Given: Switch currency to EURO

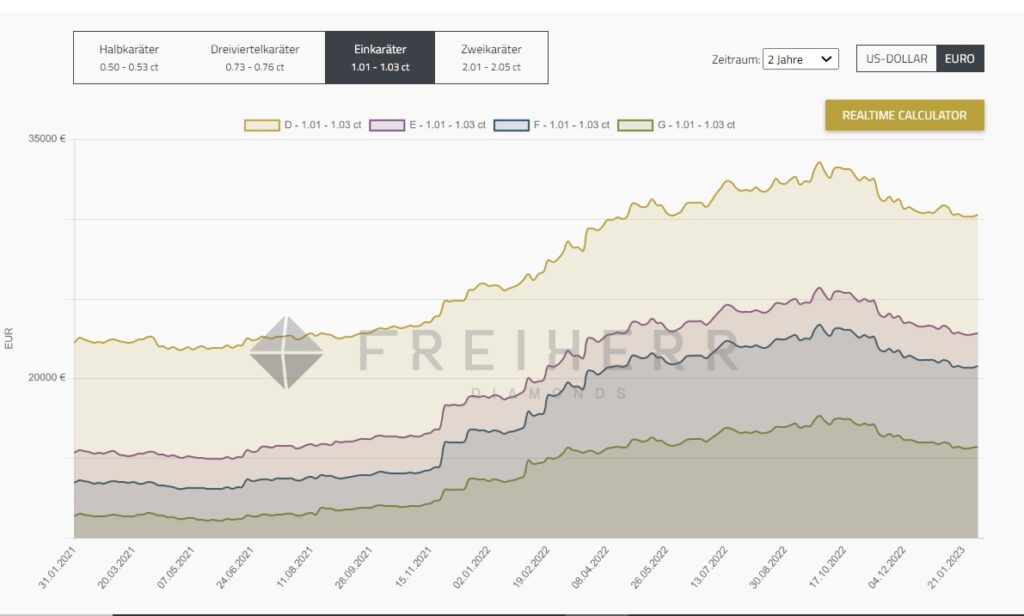Looking at the screenshot, I should [x=960, y=59].
